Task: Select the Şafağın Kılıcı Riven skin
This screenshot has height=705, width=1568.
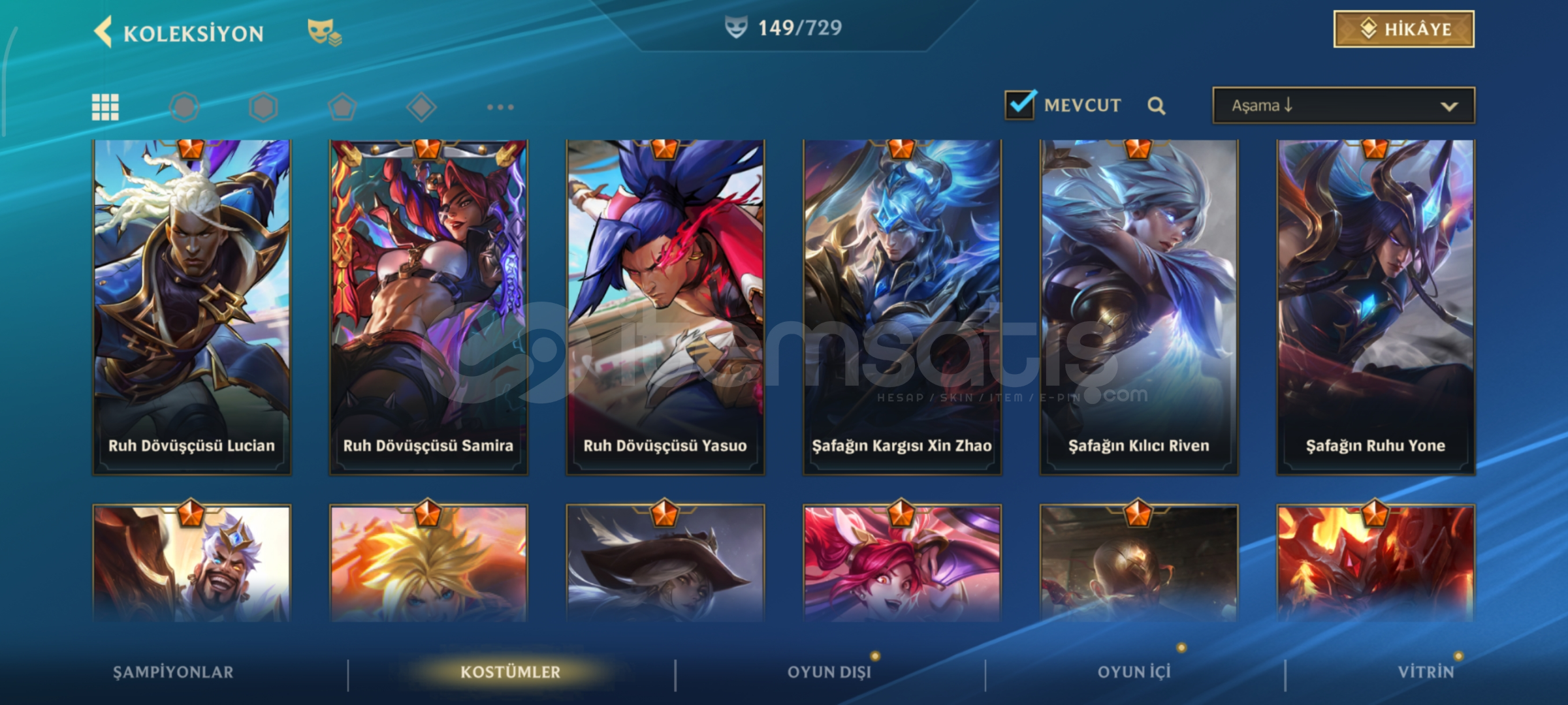Action: tap(1139, 307)
